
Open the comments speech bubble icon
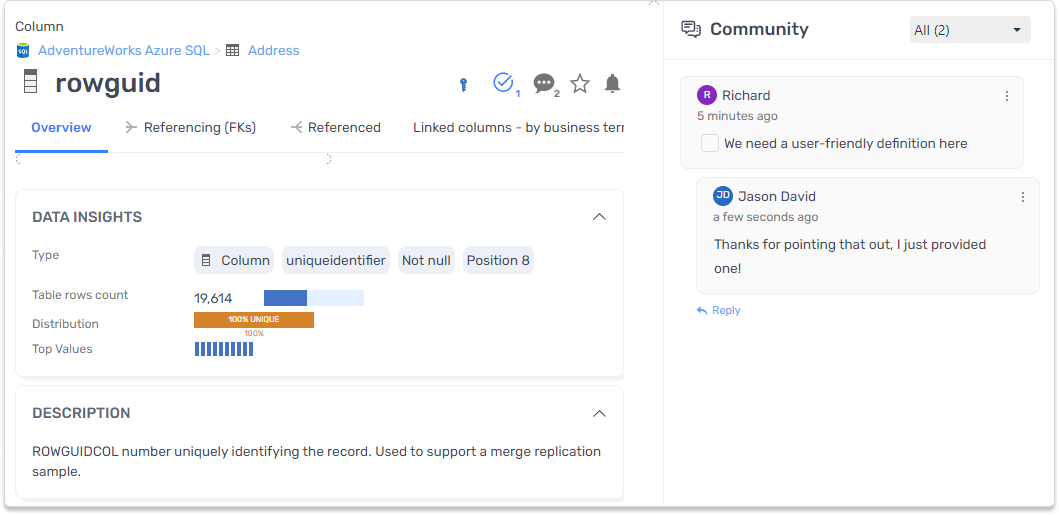[x=543, y=84]
